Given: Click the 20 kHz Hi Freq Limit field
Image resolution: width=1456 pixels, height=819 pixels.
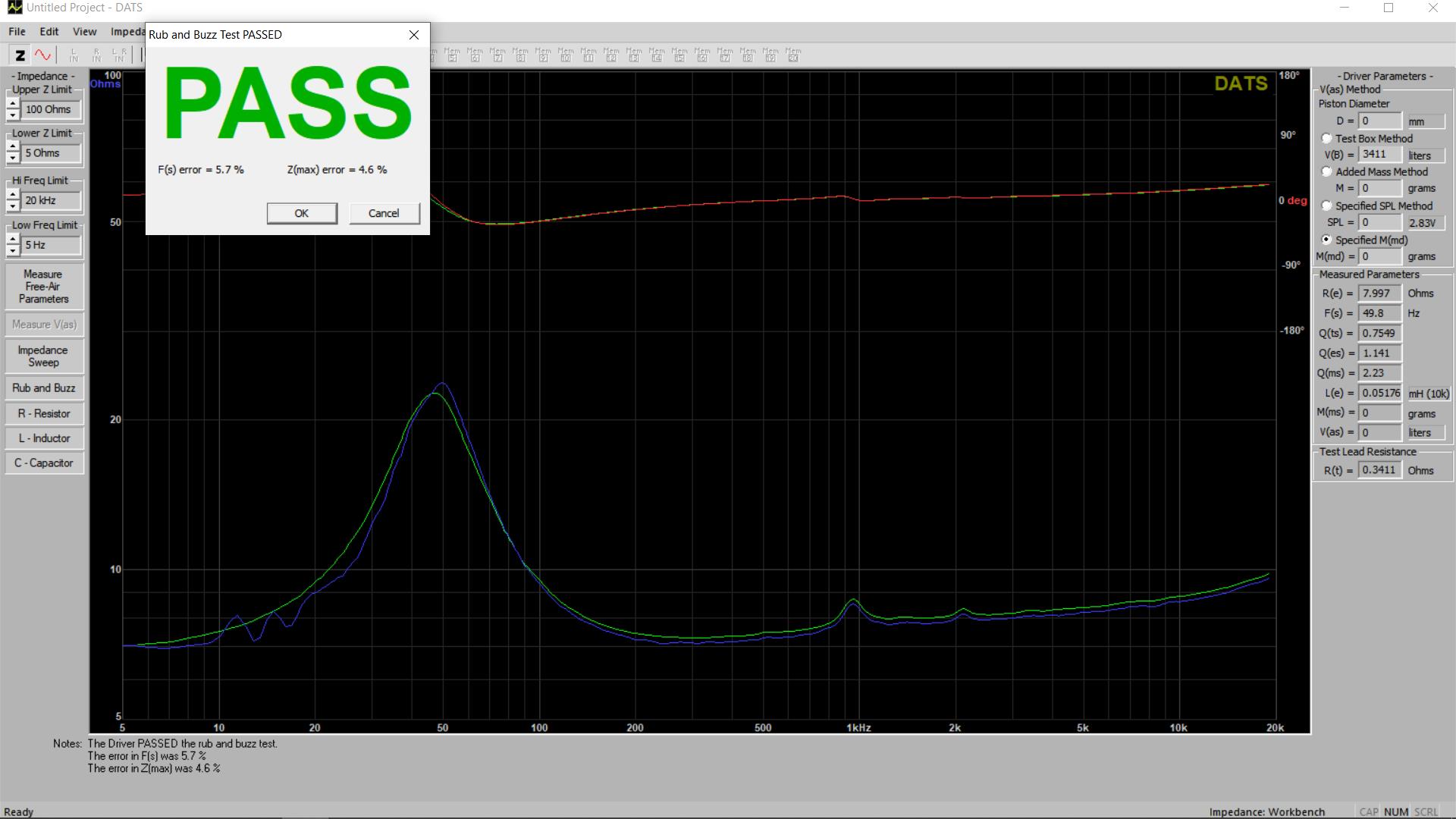Looking at the screenshot, I should pos(51,200).
